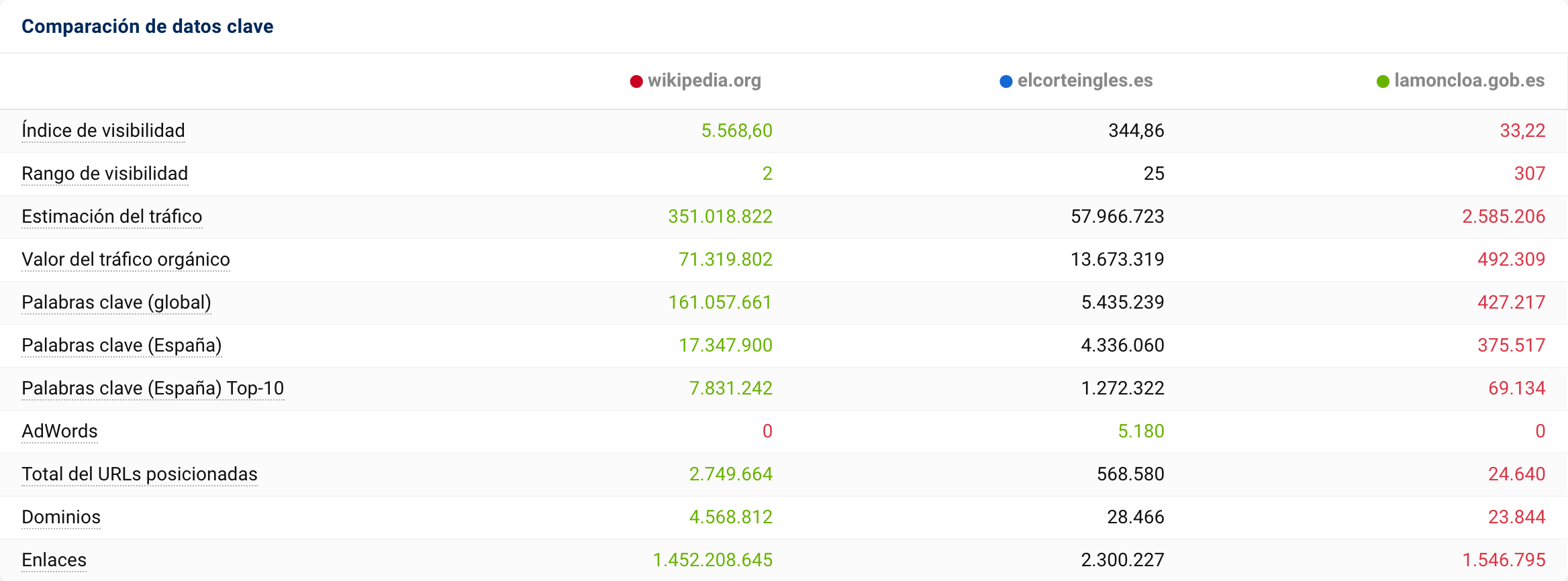Click the green dot beside lamoncloa.gob.es
This screenshot has width=1568, height=581.
(x=1383, y=82)
